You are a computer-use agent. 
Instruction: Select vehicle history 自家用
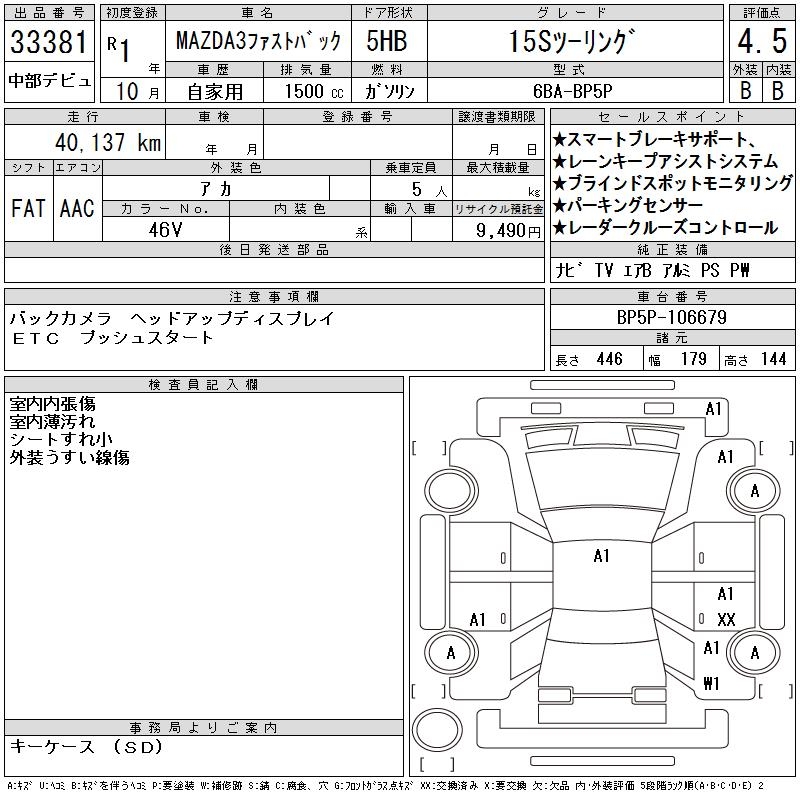click(215, 92)
